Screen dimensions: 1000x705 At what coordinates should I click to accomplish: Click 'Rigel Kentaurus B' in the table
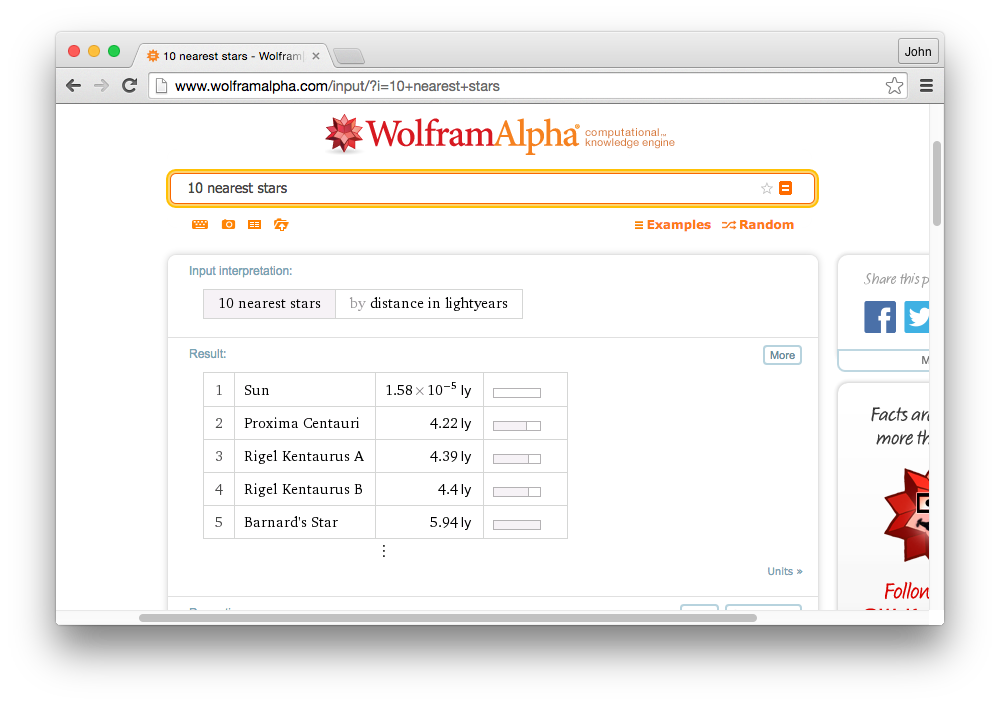[x=303, y=490]
